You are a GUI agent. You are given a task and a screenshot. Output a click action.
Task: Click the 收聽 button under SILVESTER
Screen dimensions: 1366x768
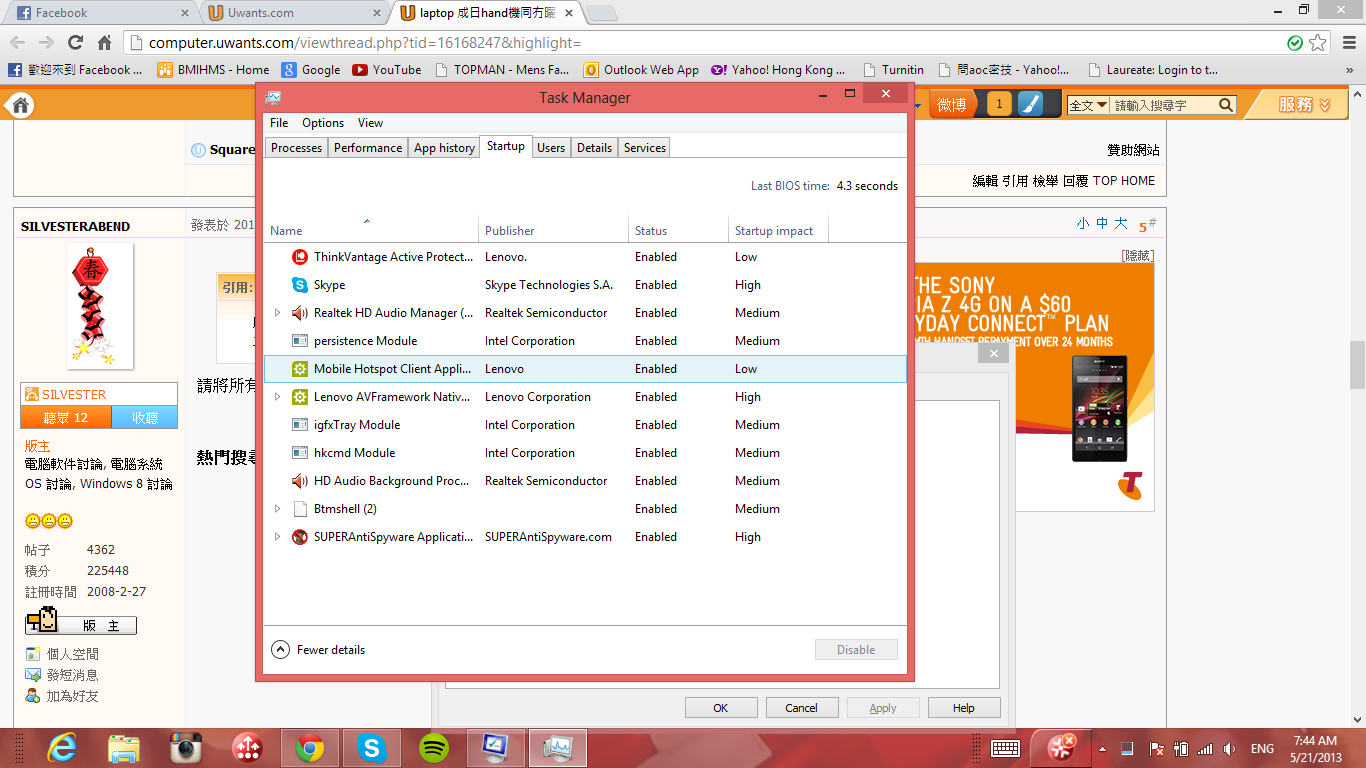(145, 418)
